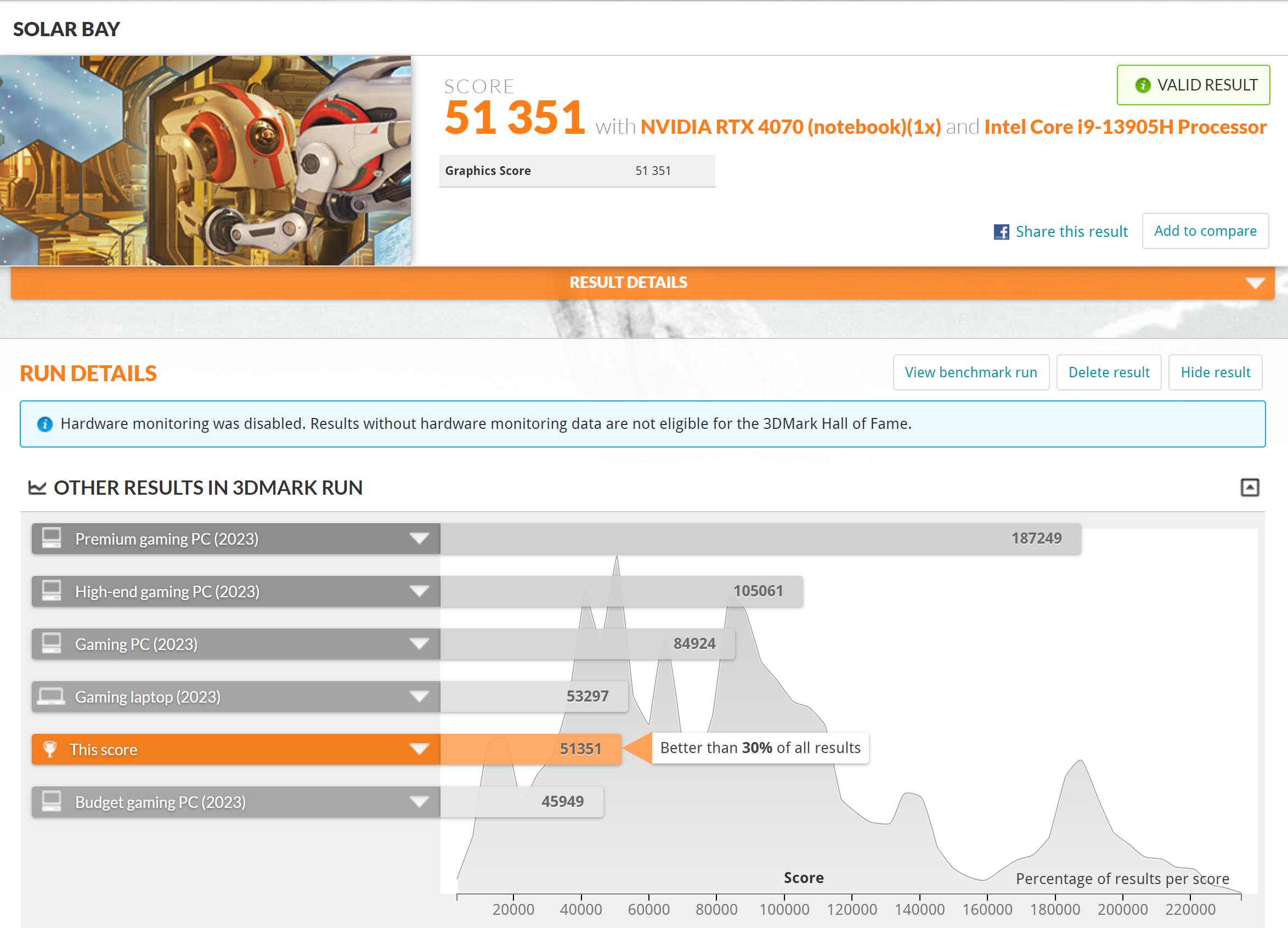
Task: Expand the Gaming PC (2023) row arrow
Action: 419,644
